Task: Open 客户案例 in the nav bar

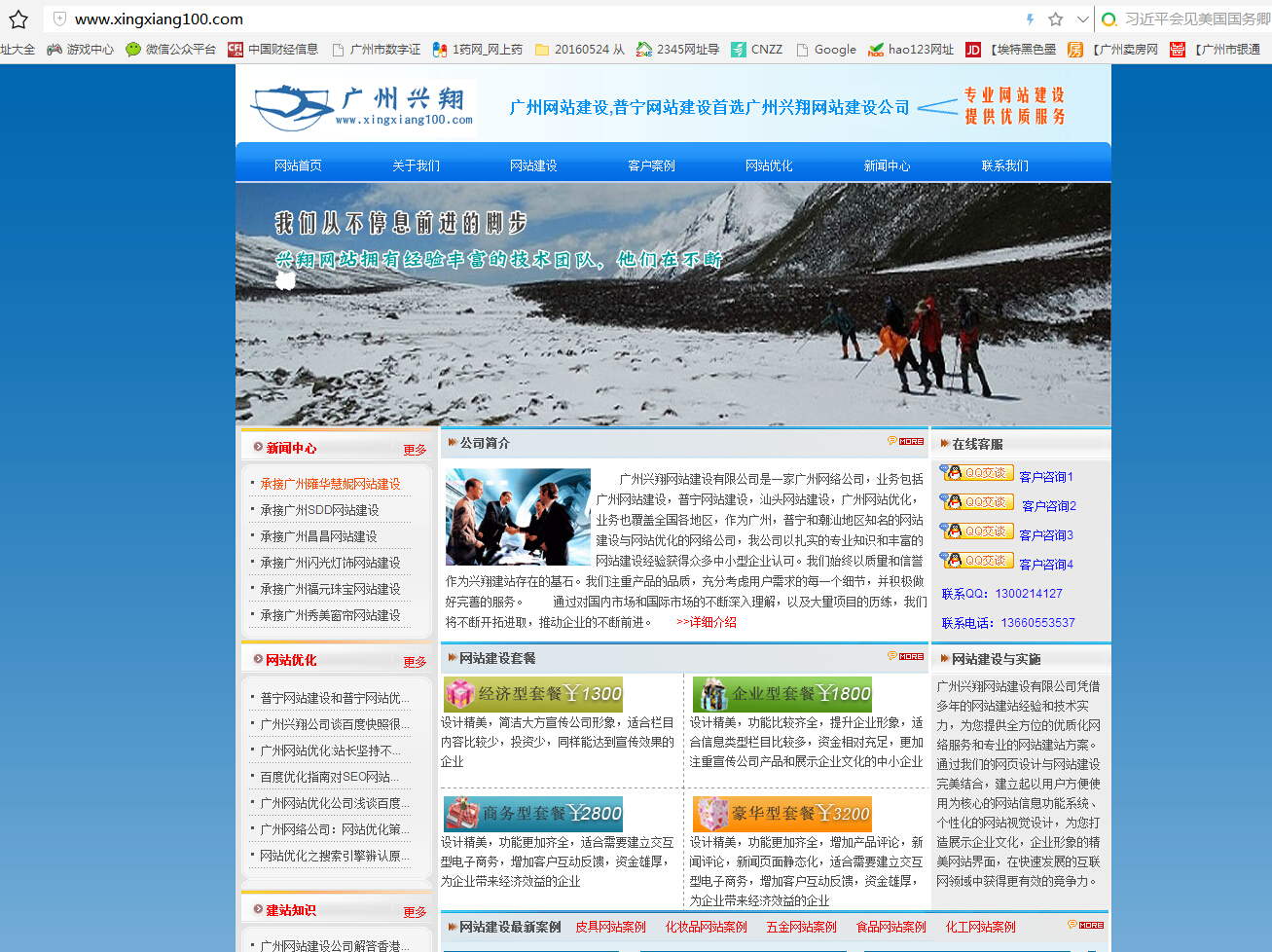Action: click(651, 165)
